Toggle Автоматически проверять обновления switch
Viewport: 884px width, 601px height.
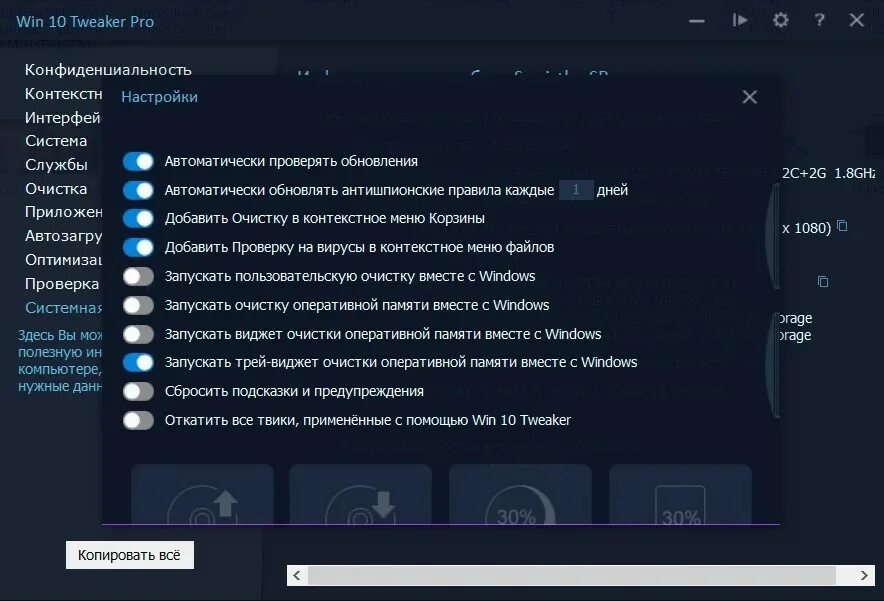[x=138, y=161]
